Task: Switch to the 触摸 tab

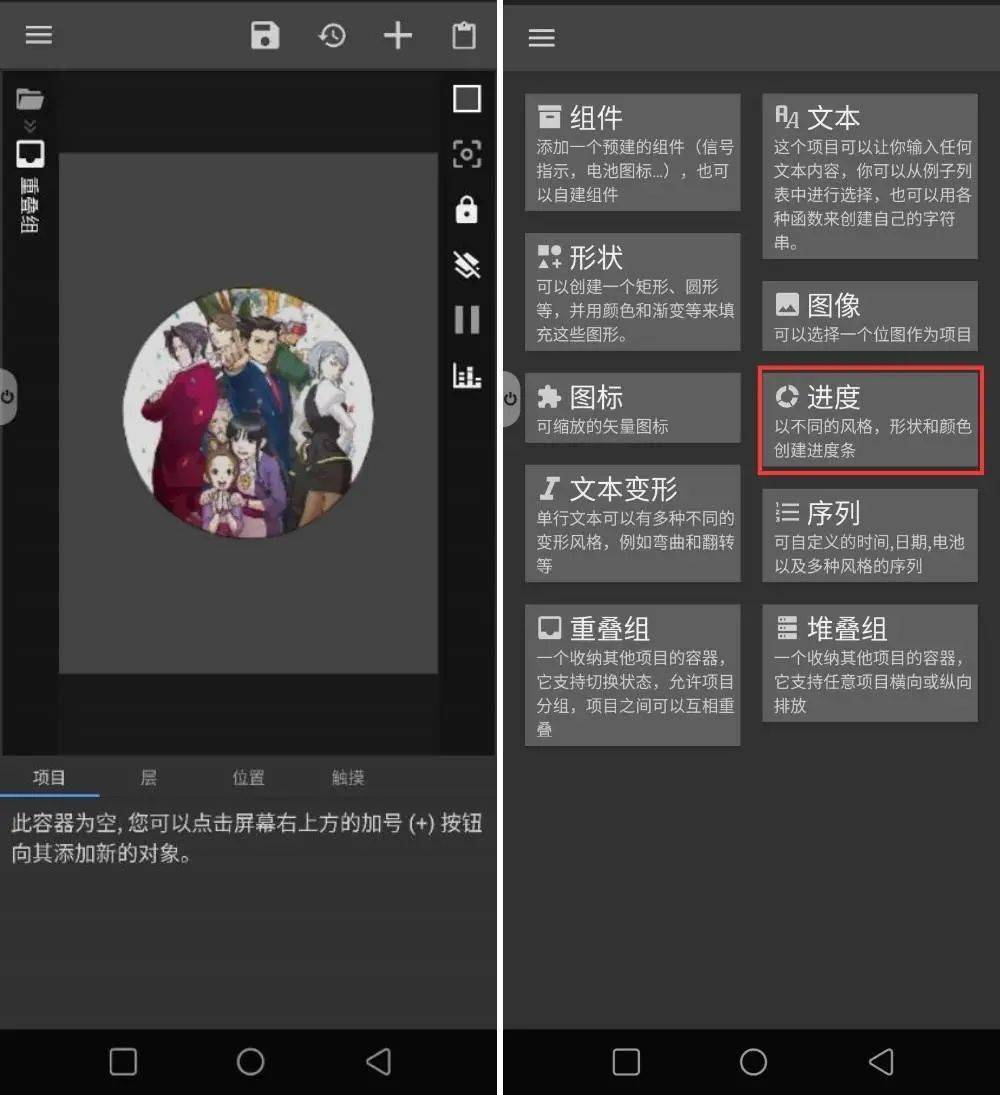Action: [x=347, y=778]
